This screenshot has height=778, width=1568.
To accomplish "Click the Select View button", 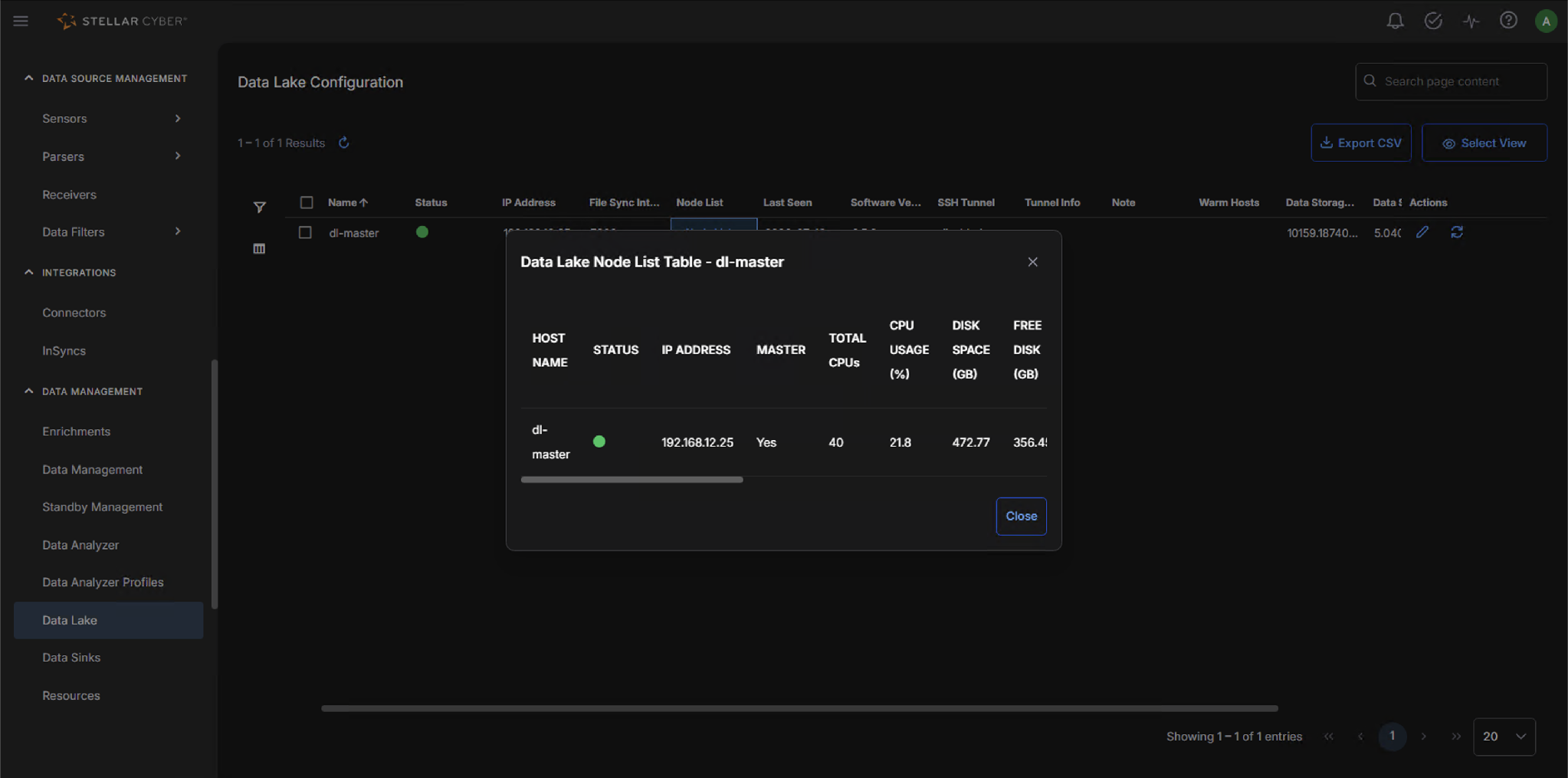I will (x=1484, y=143).
